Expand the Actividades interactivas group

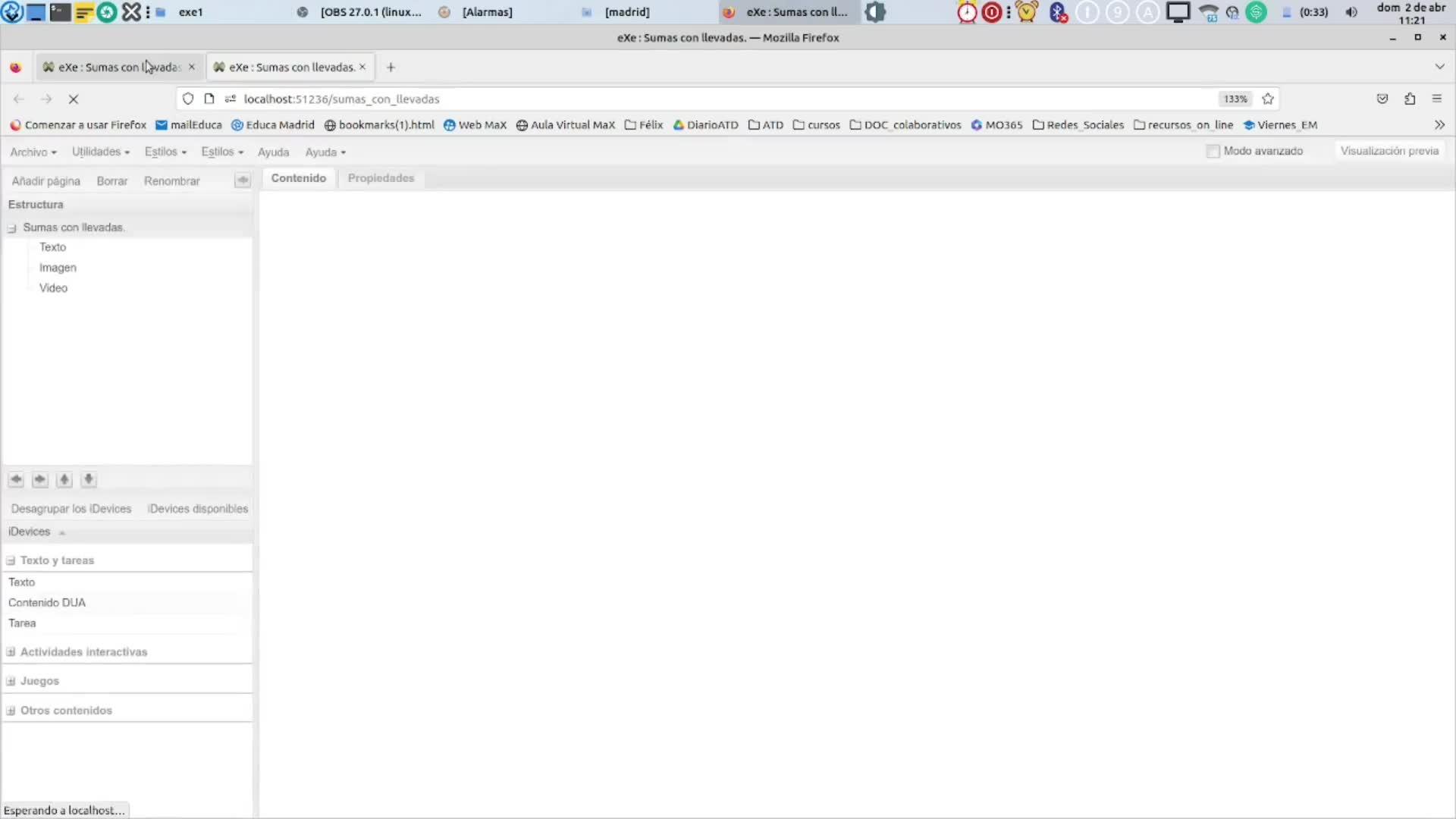(11, 652)
